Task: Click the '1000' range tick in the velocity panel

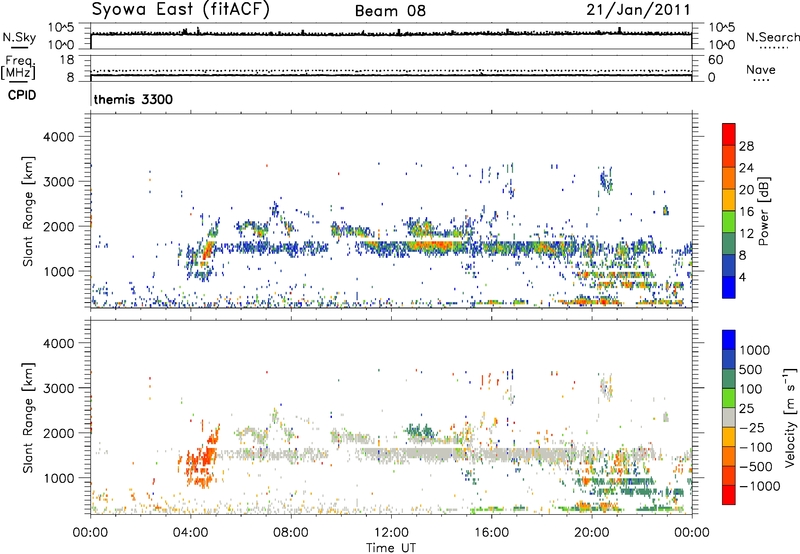Action: (x=59, y=478)
